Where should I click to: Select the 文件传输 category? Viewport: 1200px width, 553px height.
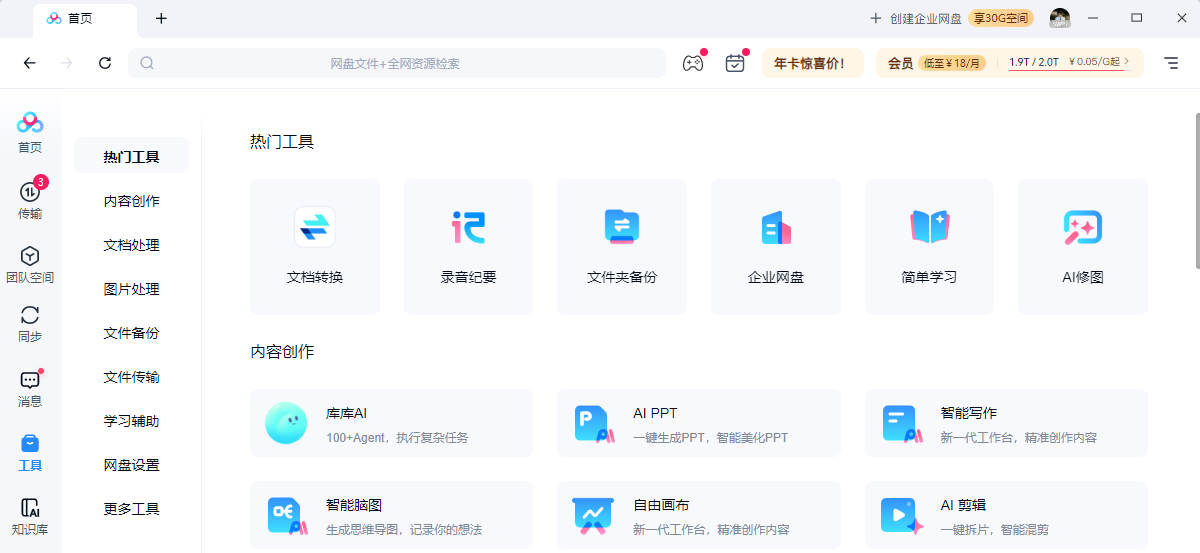132,377
